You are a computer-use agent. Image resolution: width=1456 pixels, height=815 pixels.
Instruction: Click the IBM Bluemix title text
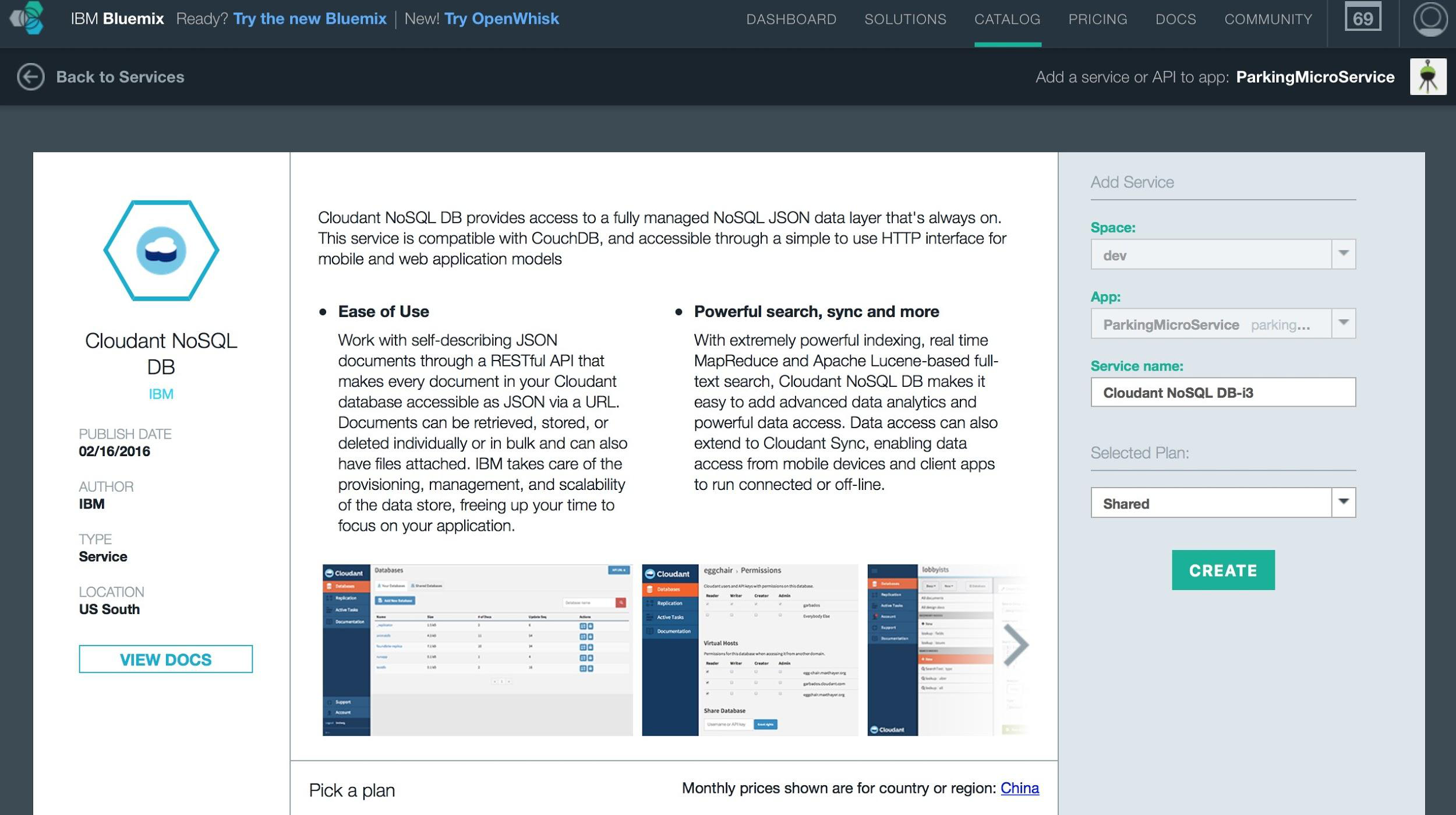117,19
